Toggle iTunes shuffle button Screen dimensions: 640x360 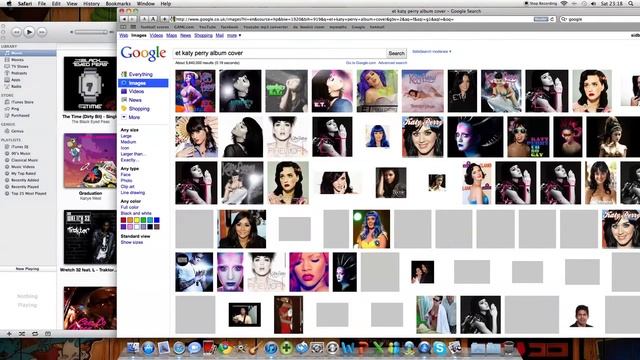coord(22,333)
